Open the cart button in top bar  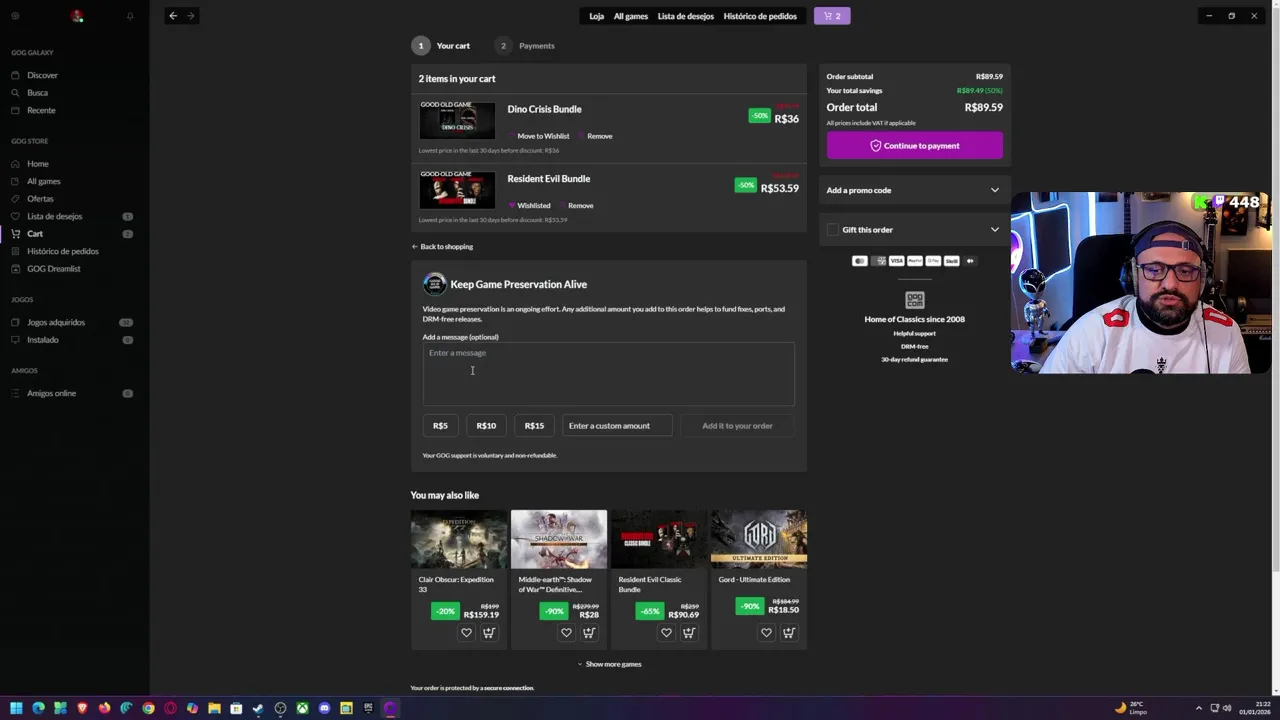(832, 16)
